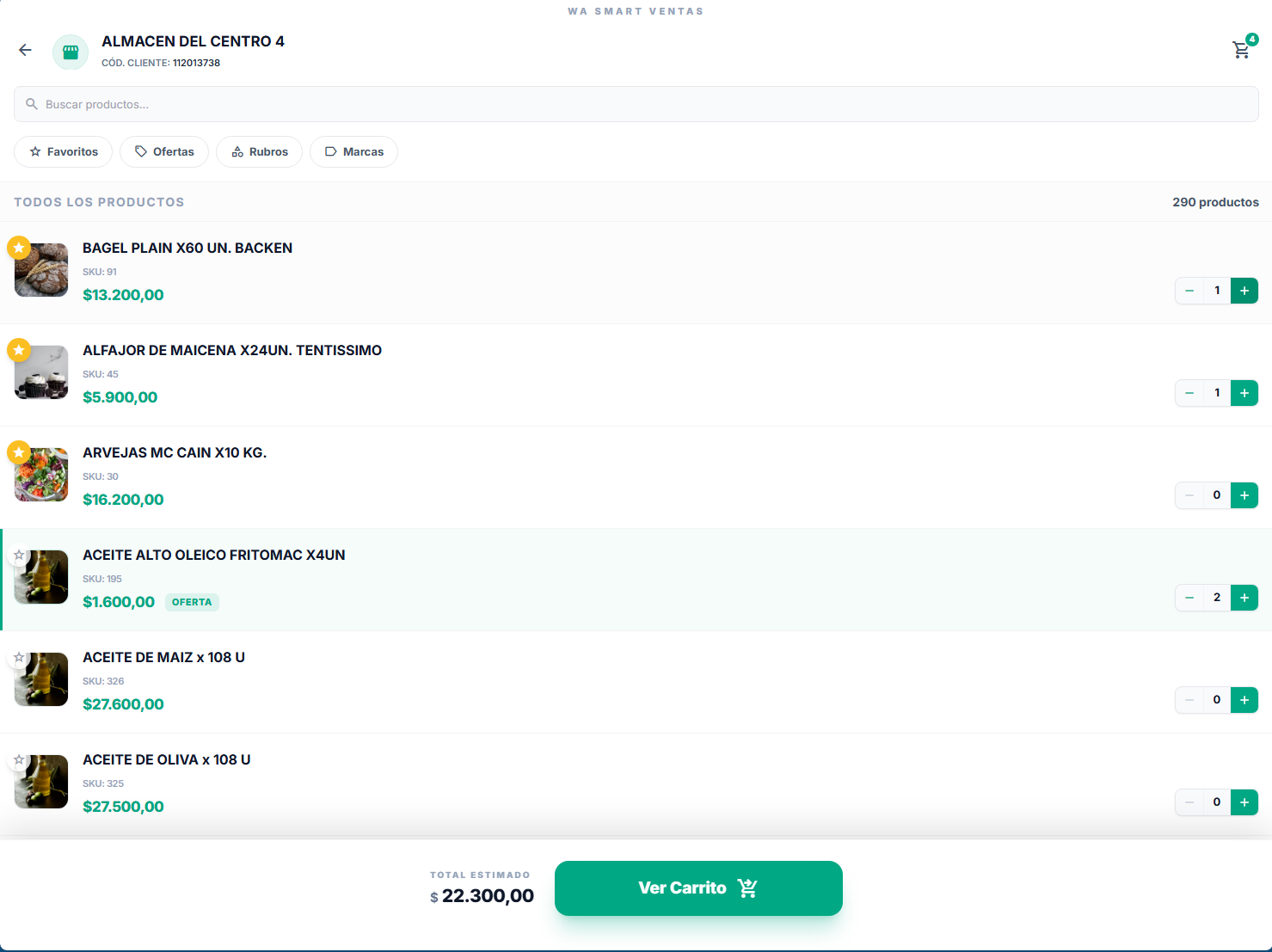This screenshot has width=1272, height=952.
Task: Unfavorite ARVEJAS MC CAIN star
Action: click(19, 452)
